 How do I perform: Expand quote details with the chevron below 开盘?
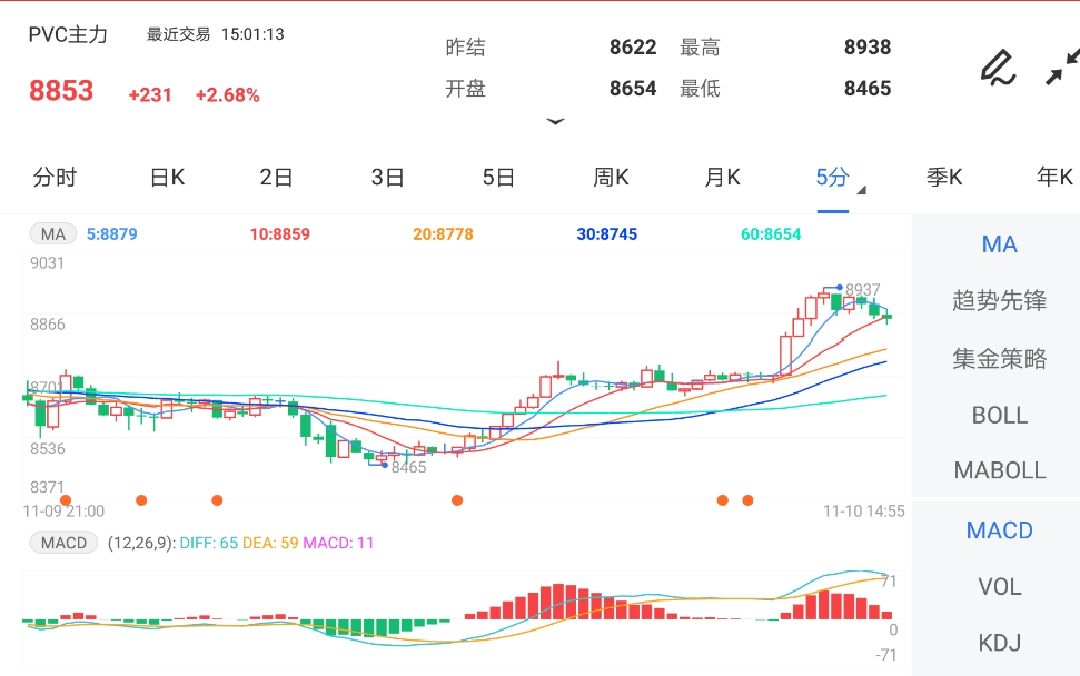(555, 121)
